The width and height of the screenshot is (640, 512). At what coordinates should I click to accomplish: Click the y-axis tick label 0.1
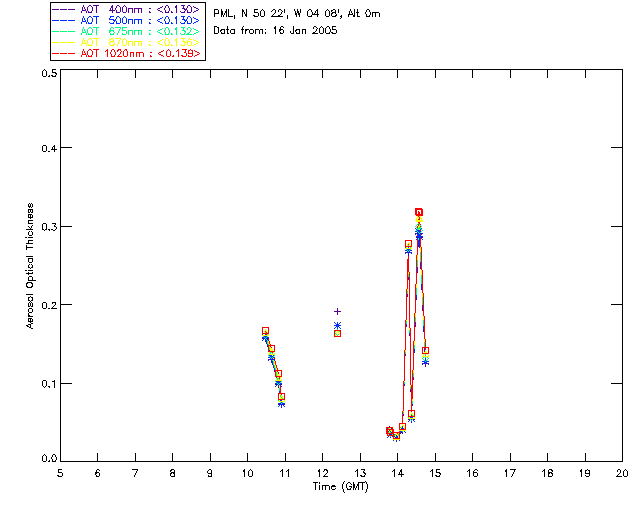click(x=49, y=383)
